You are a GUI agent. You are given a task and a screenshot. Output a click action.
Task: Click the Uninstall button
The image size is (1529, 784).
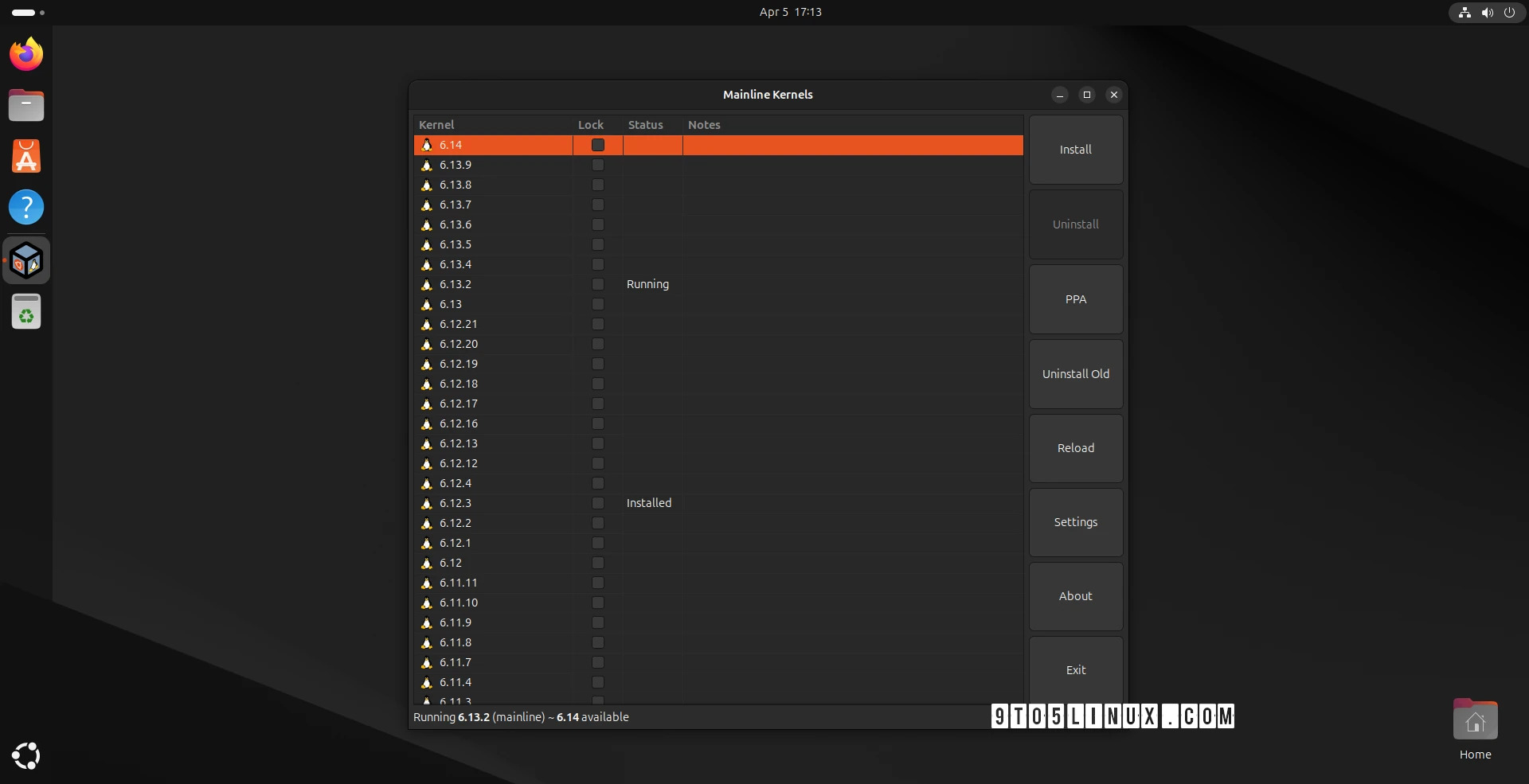pyautogui.click(x=1076, y=224)
